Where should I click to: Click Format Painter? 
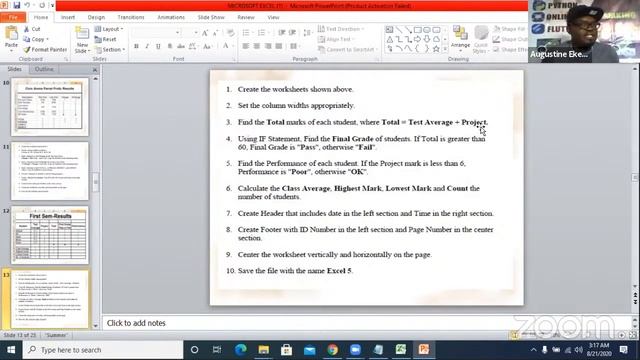[x=45, y=49]
